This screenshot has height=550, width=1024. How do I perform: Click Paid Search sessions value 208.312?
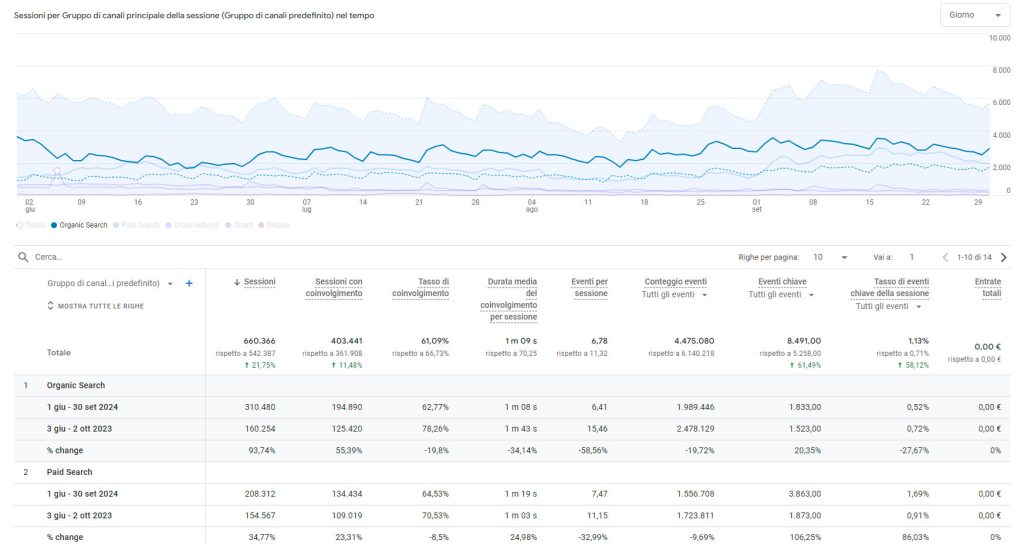point(260,494)
